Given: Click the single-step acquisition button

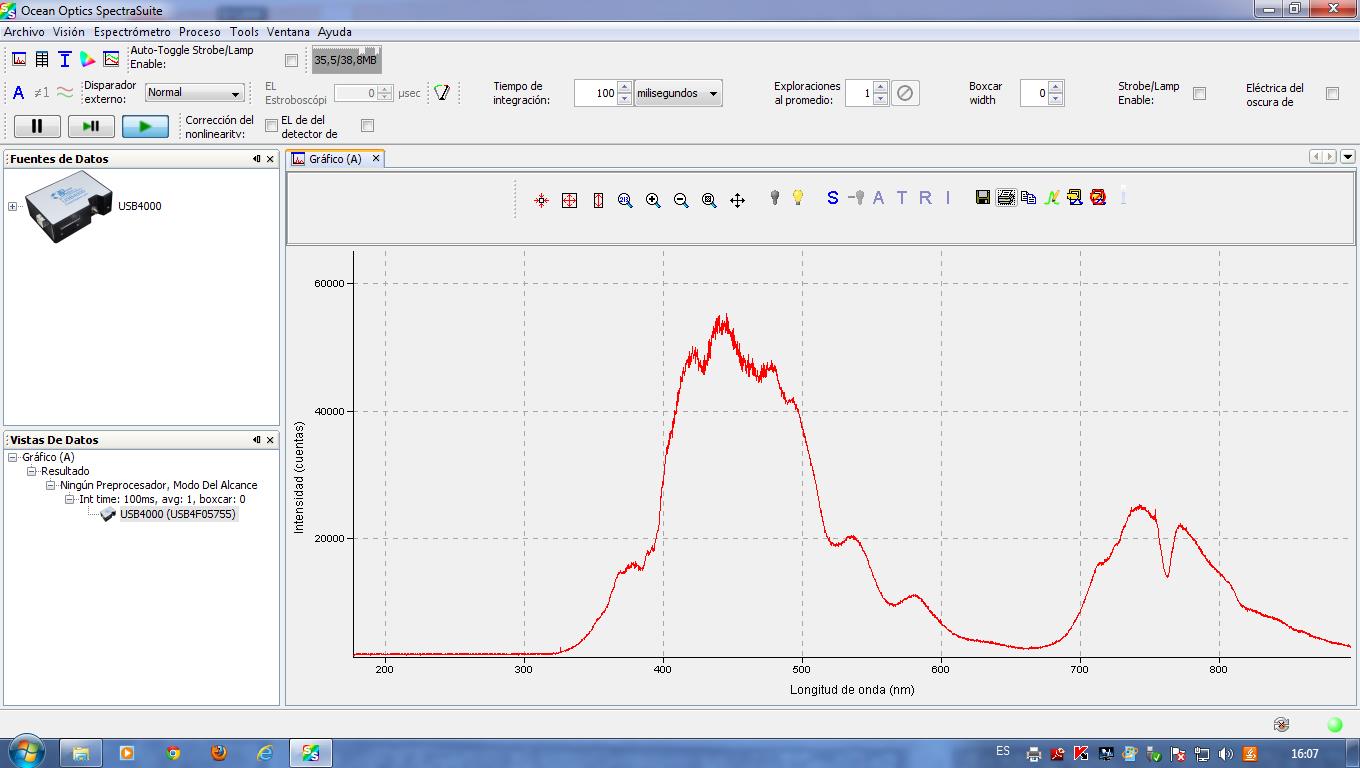Looking at the screenshot, I should (91, 126).
